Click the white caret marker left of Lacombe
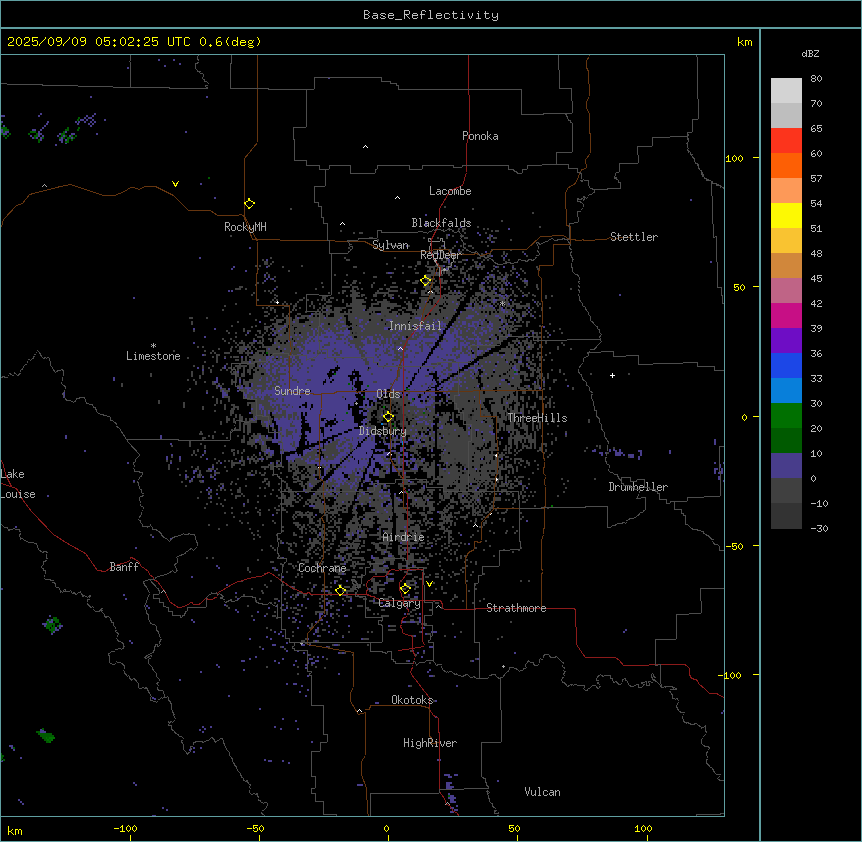The height and width of the screenshot is (842, 862). tap(397, 197)
